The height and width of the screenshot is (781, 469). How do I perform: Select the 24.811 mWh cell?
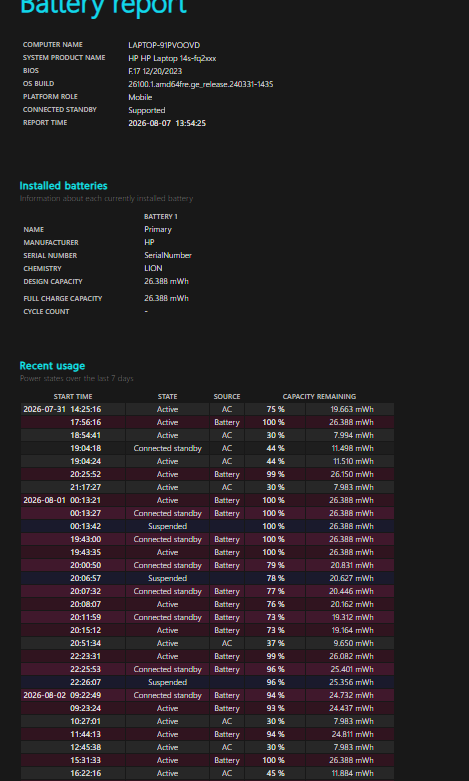(352, 734)
